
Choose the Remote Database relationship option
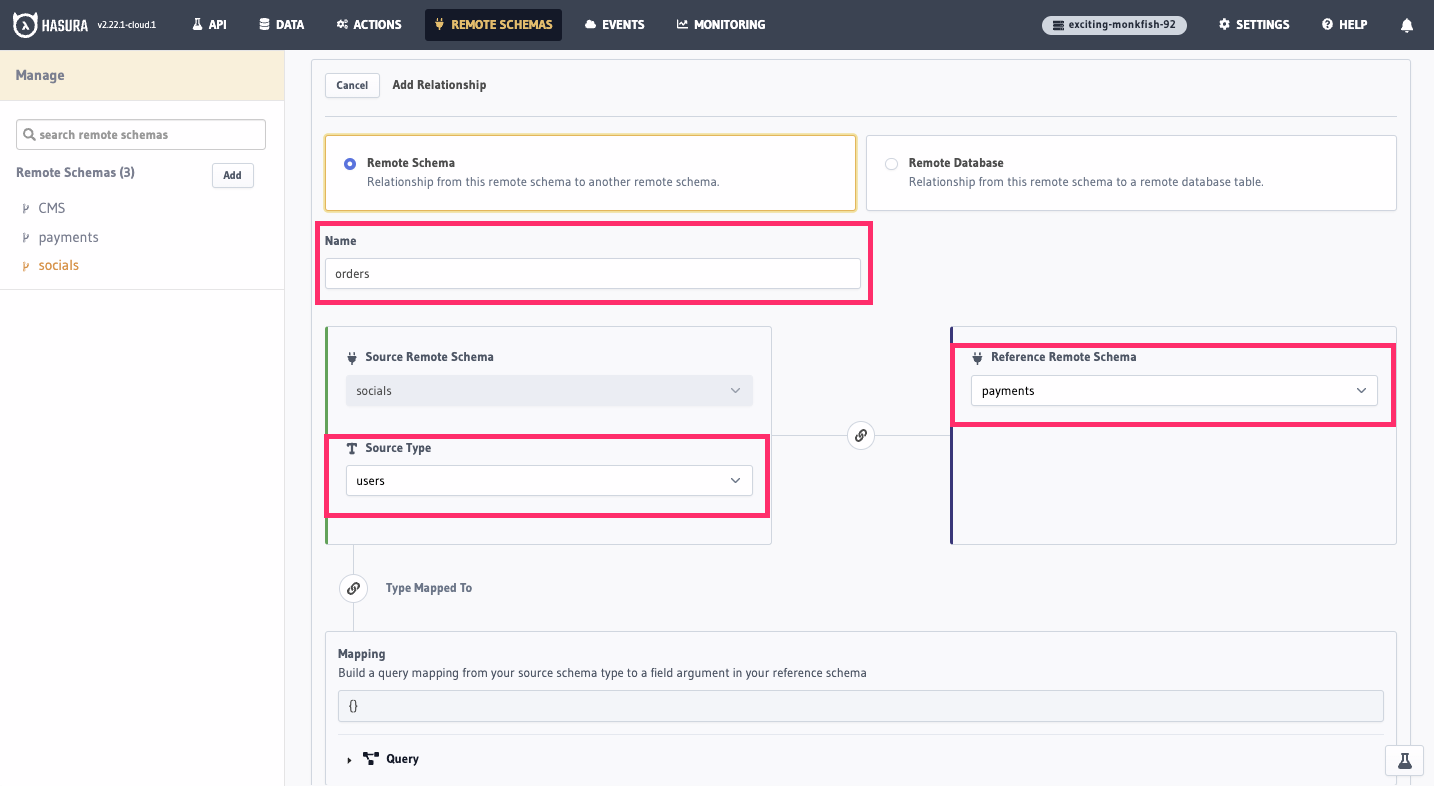pos(891,163)
